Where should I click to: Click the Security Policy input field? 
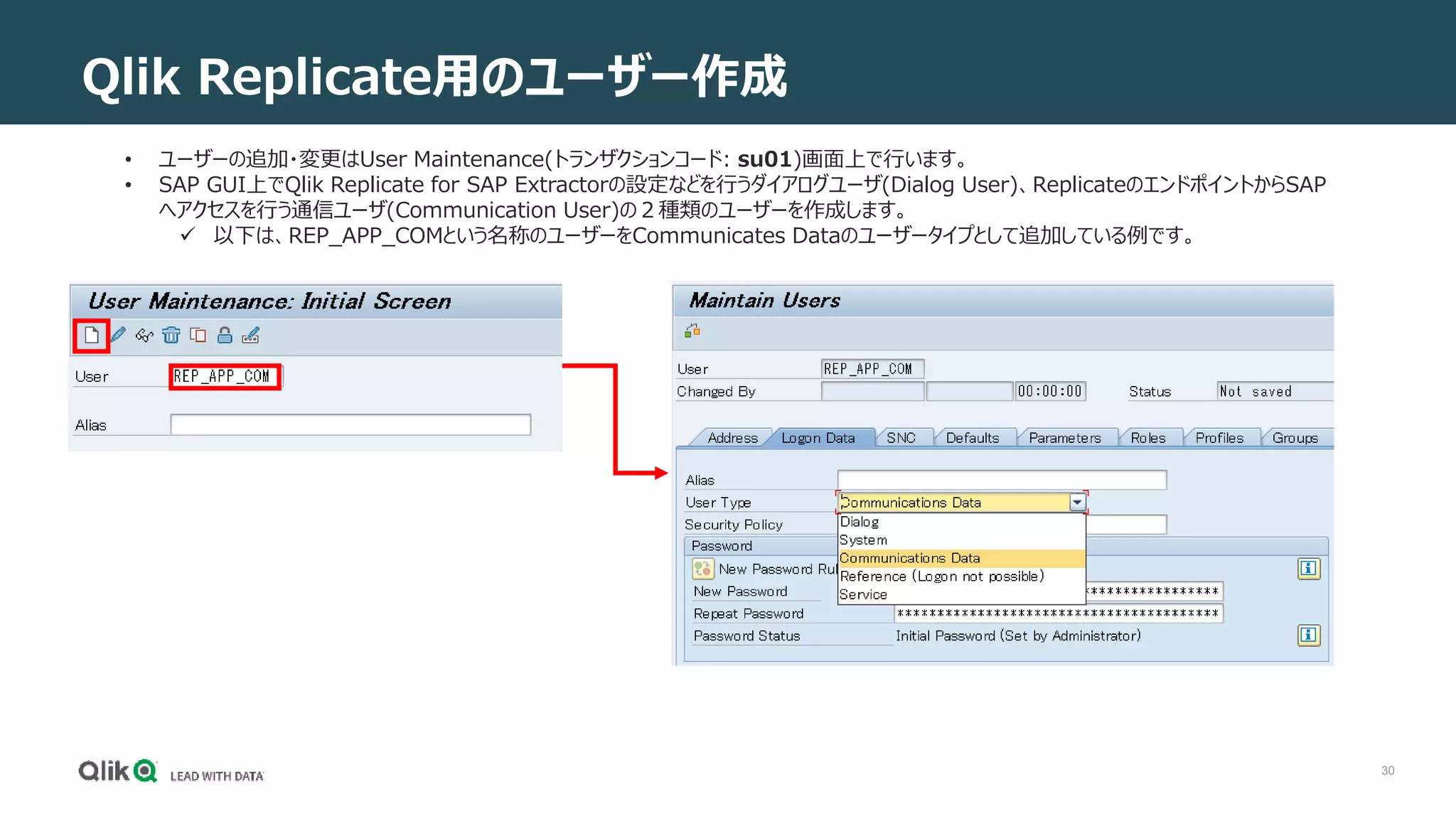[1126, 525]
